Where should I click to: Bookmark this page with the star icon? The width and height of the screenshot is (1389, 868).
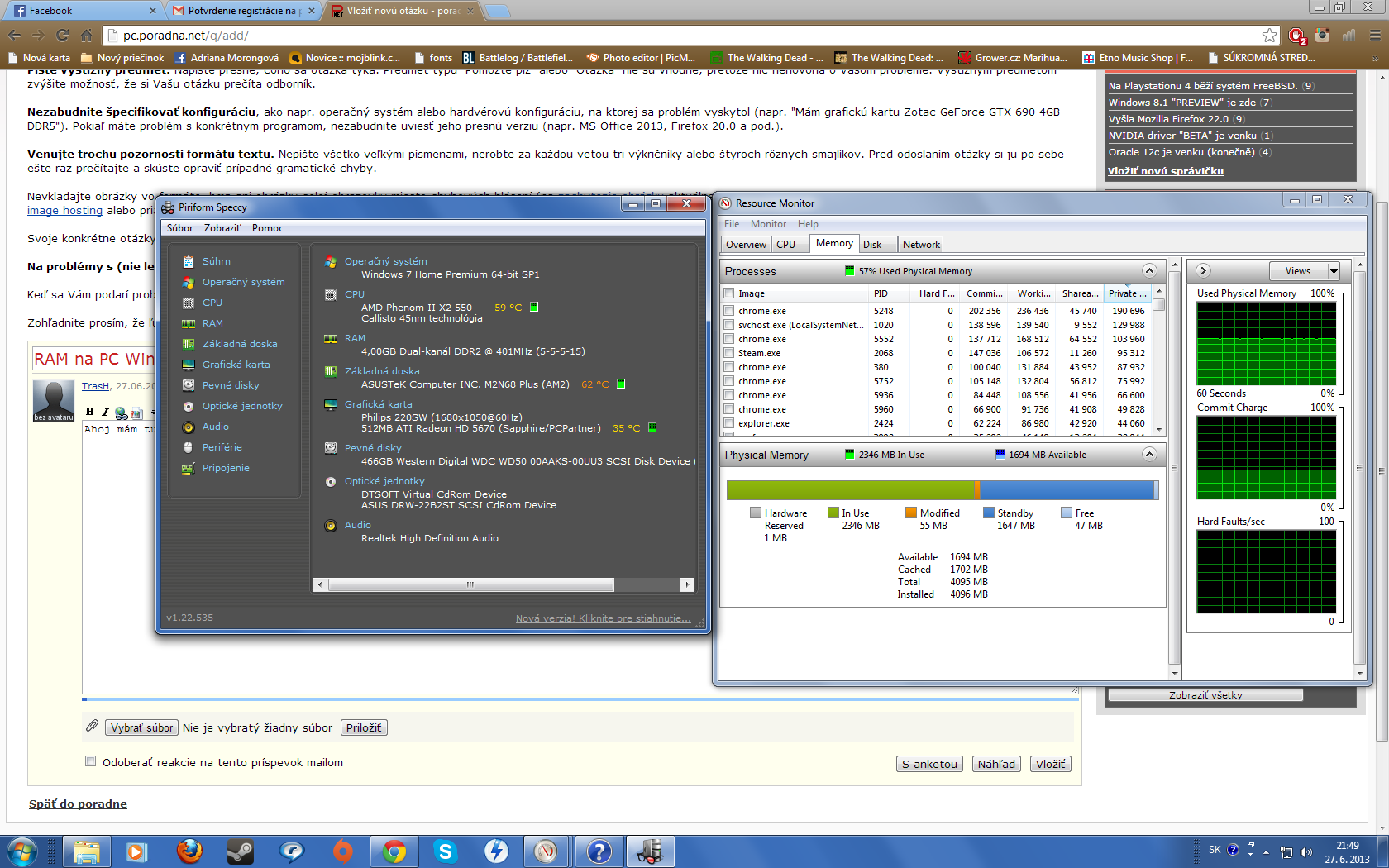[x=1269, y=36]
